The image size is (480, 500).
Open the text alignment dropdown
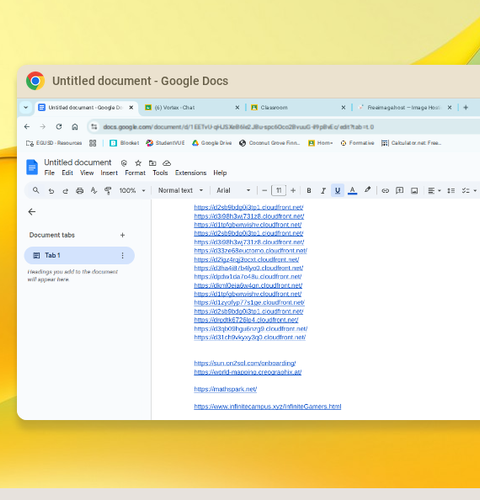[434, 191]
